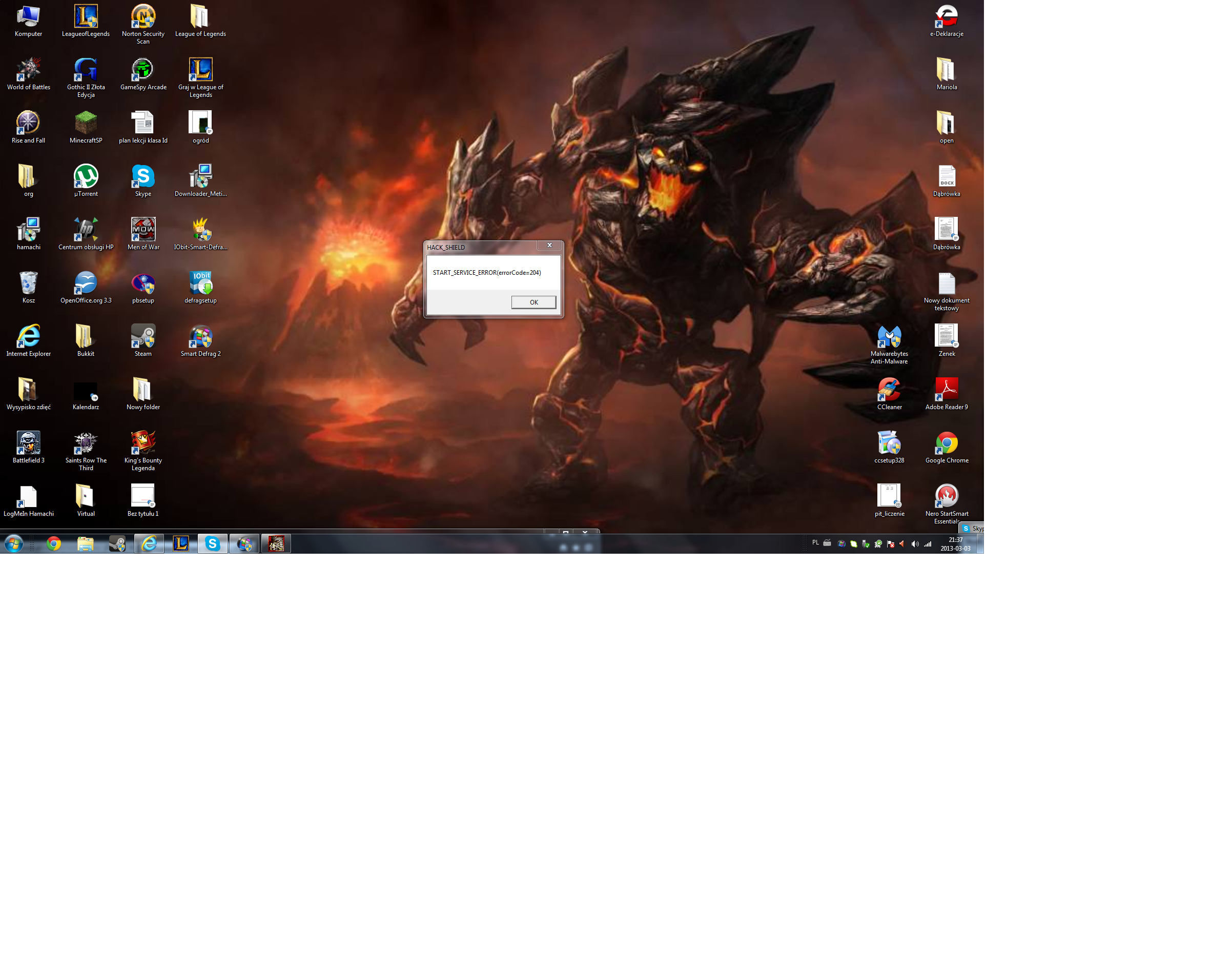Select the Men of War desktop icon
Screen dimensions: 1232x969
click(143, 234)
